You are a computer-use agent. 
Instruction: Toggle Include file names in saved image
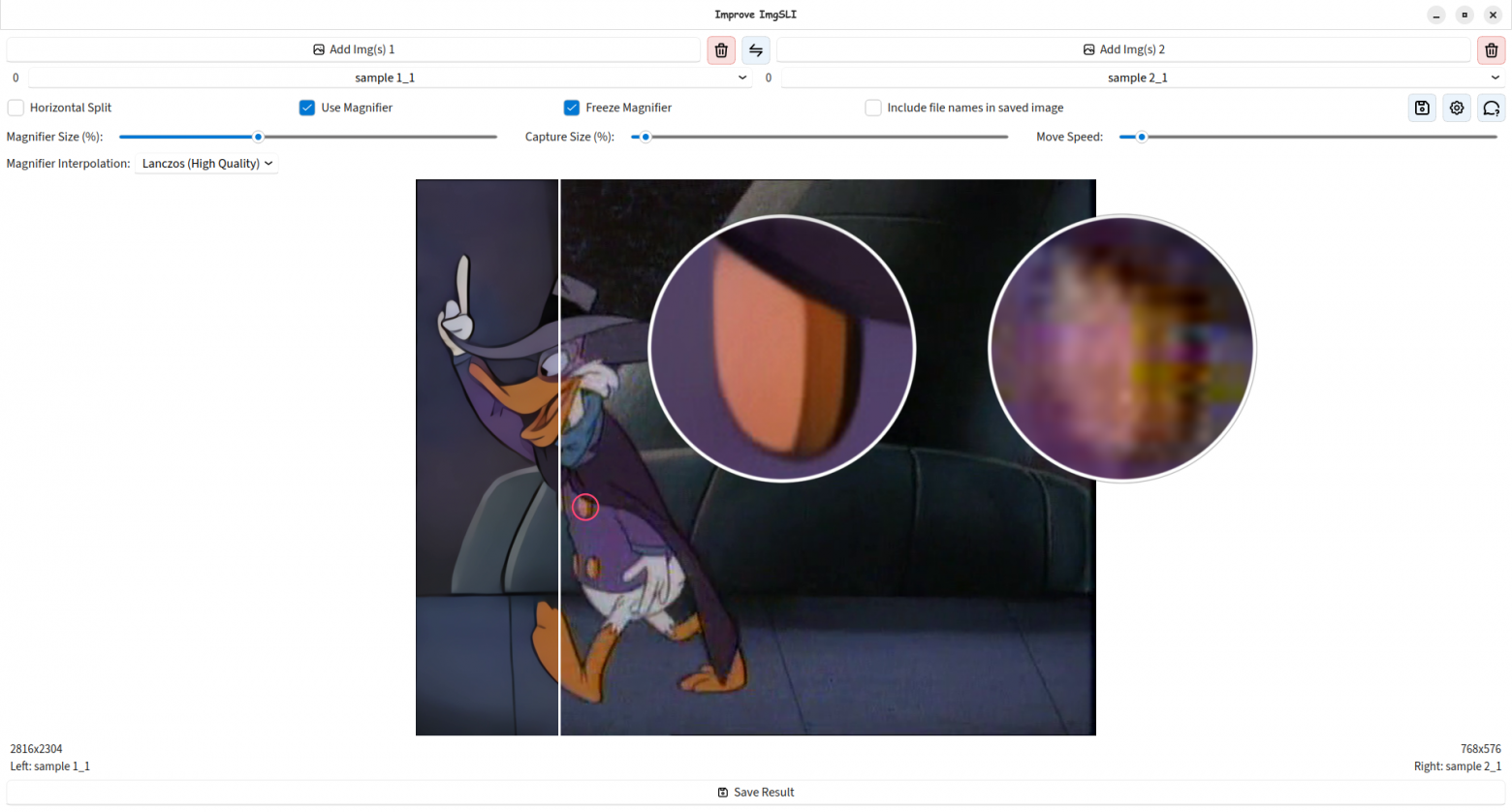click(873, 108)
